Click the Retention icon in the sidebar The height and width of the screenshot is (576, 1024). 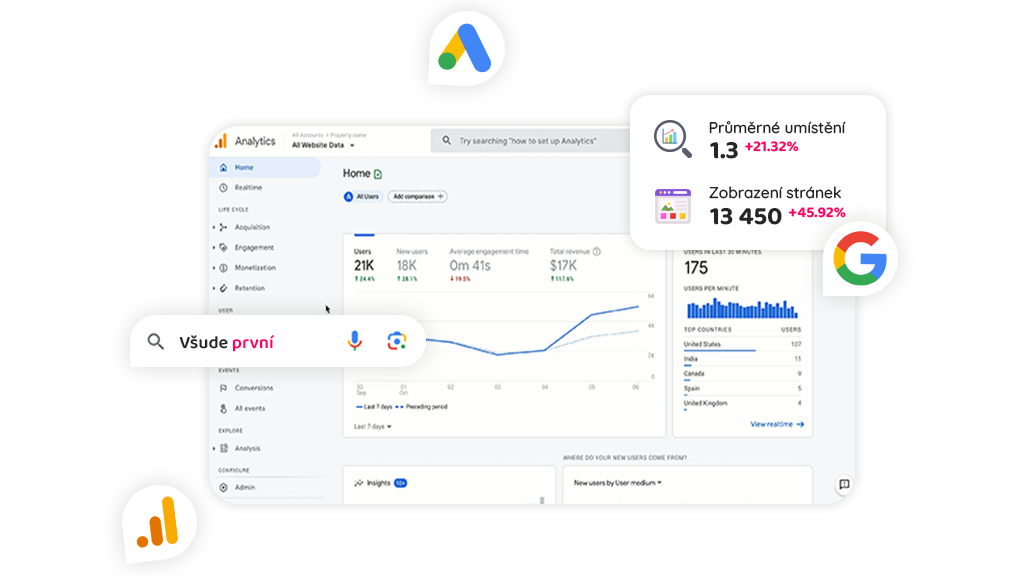[223, 288]
